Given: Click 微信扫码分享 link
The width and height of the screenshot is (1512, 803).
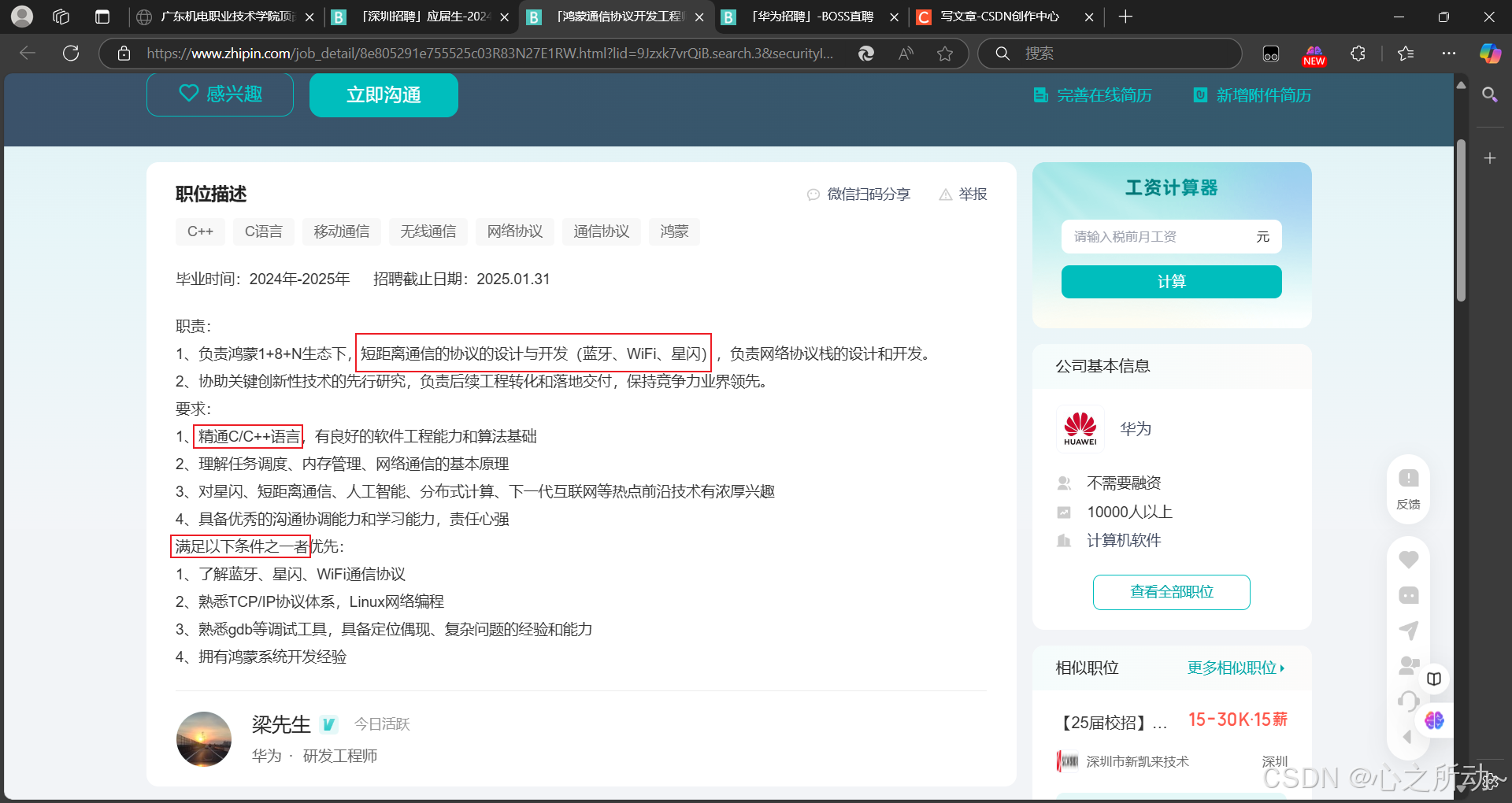Looking at the screenshot, I should tap(858, 194).
